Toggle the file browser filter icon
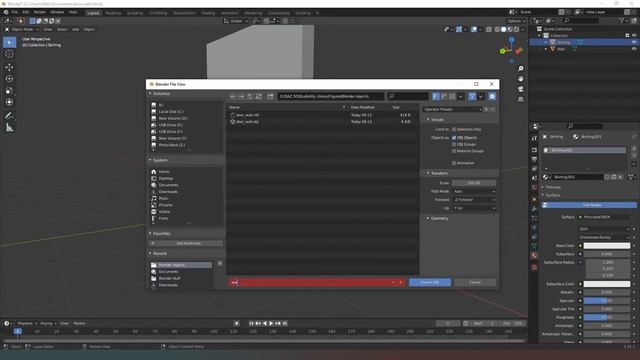 (472, 96)
